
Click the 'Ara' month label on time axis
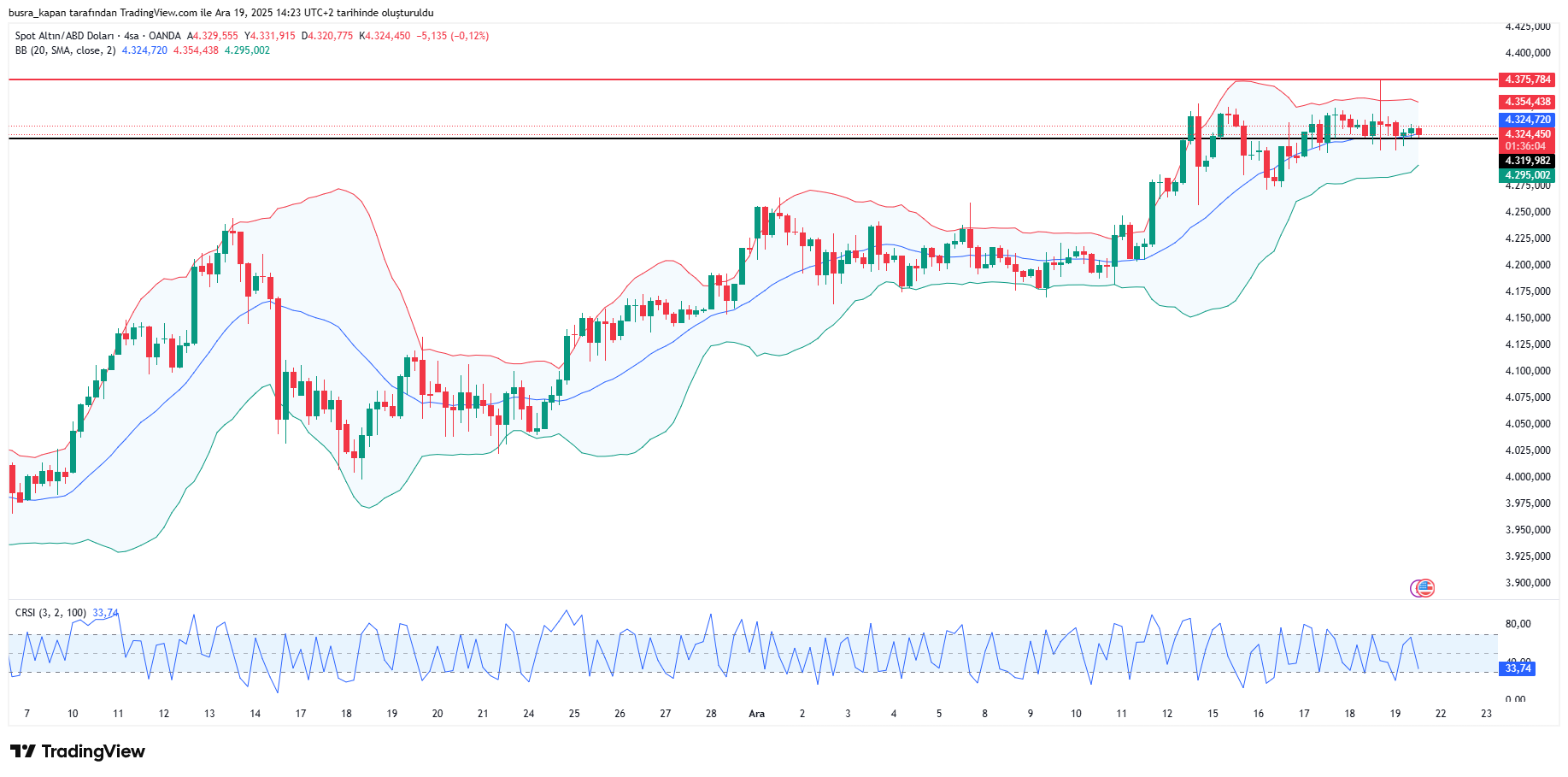click(756, 714)
